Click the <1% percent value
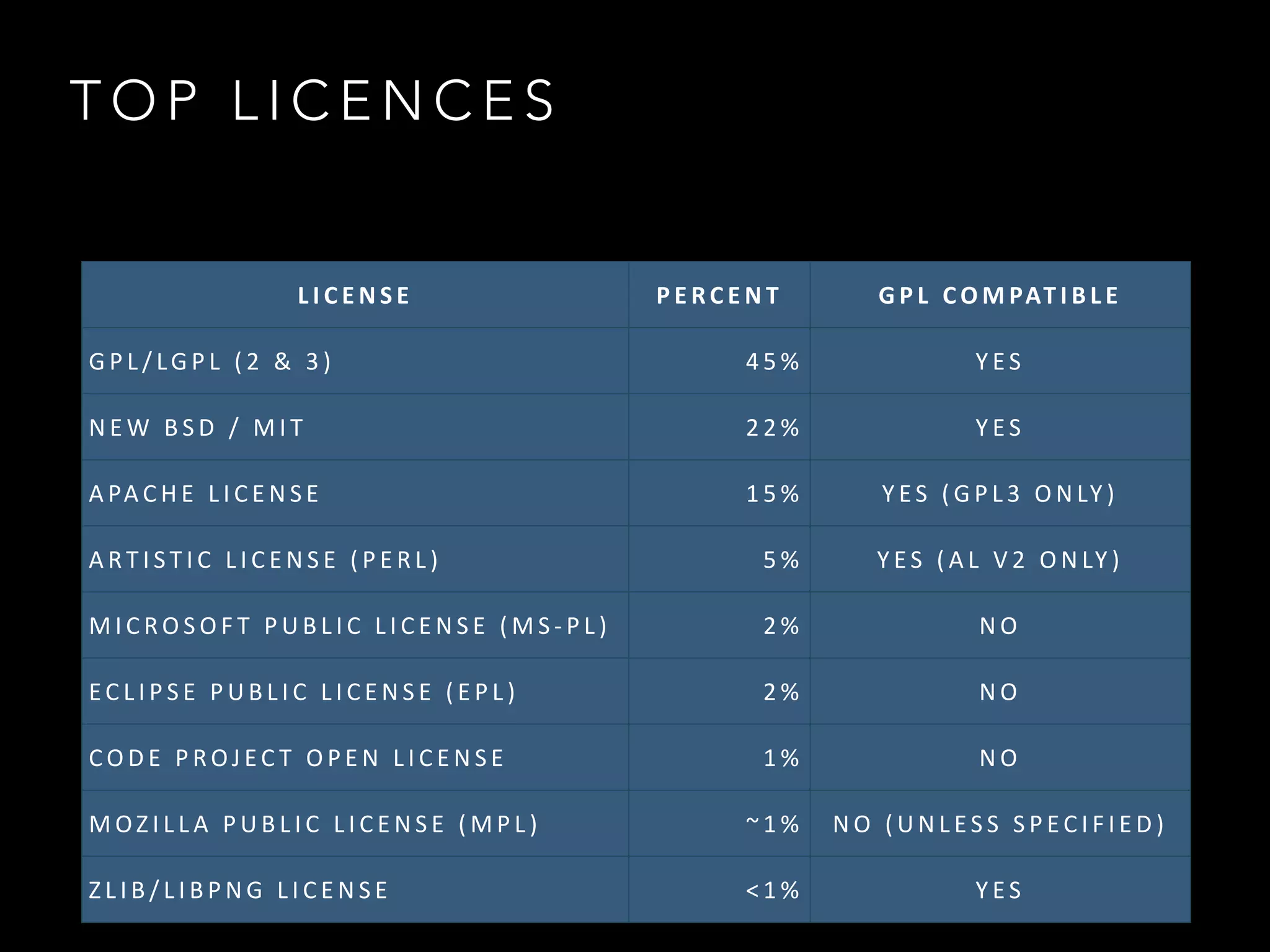The image size is (1270, 952). tap(772, 891)
